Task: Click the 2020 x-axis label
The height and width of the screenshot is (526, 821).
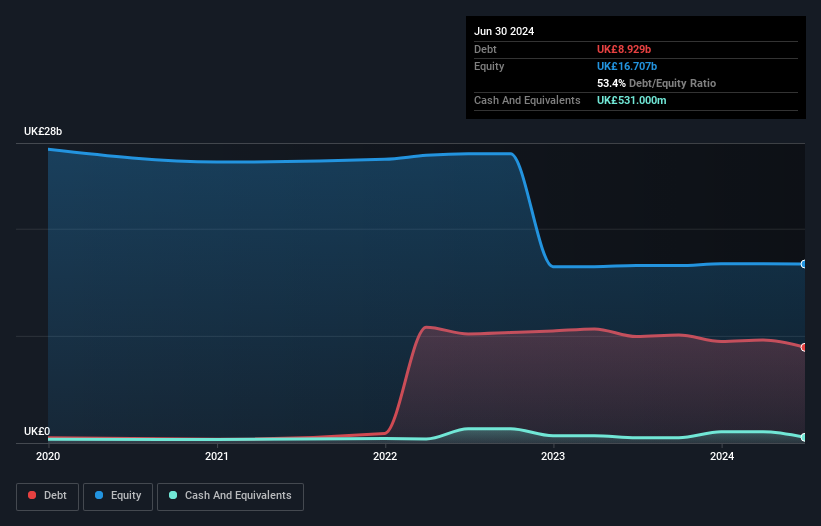Action: 48,456
